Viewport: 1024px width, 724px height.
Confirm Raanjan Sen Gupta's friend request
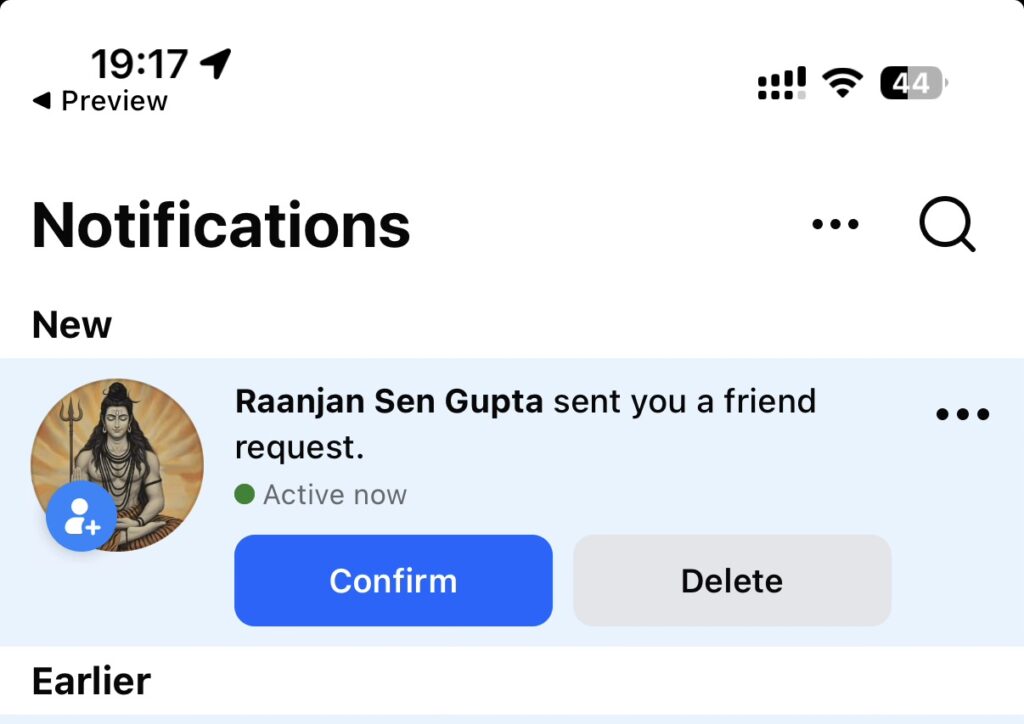pos(393,580)
